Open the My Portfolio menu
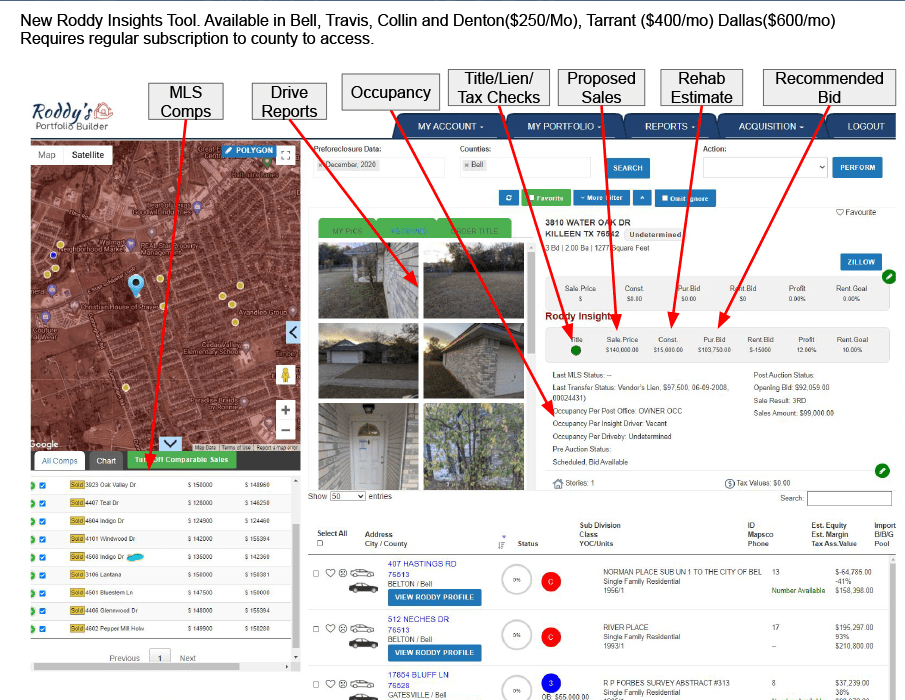This screenshot has height=700, width=905. click(564, 126)
